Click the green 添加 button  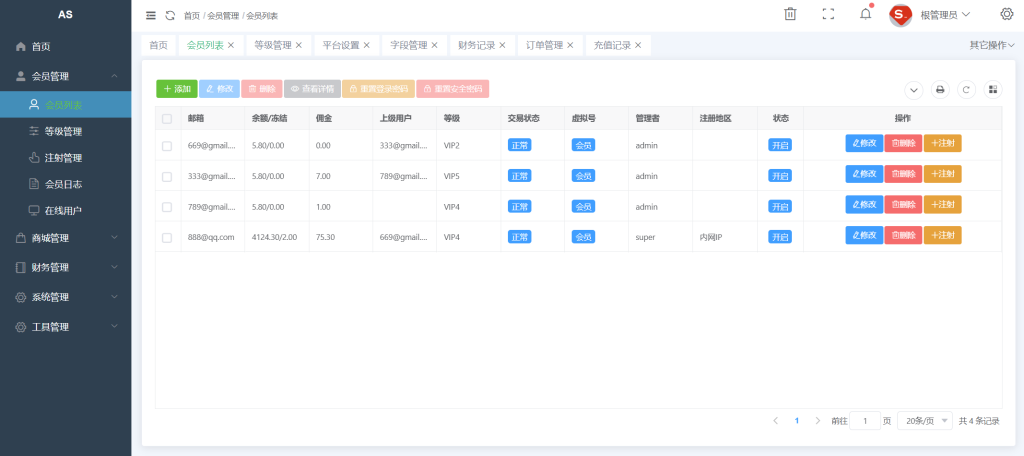point(177,89)
